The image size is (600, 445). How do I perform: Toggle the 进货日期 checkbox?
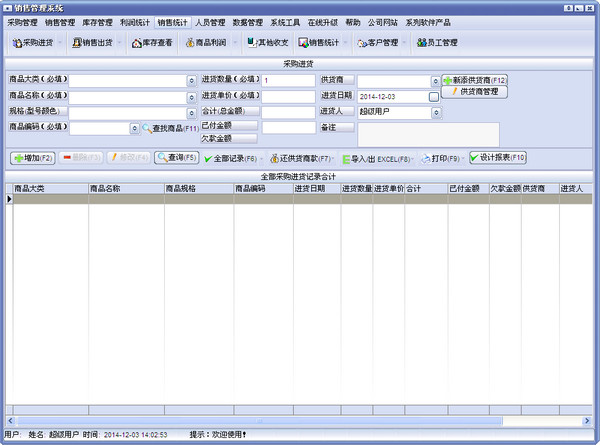coord(434,97)
